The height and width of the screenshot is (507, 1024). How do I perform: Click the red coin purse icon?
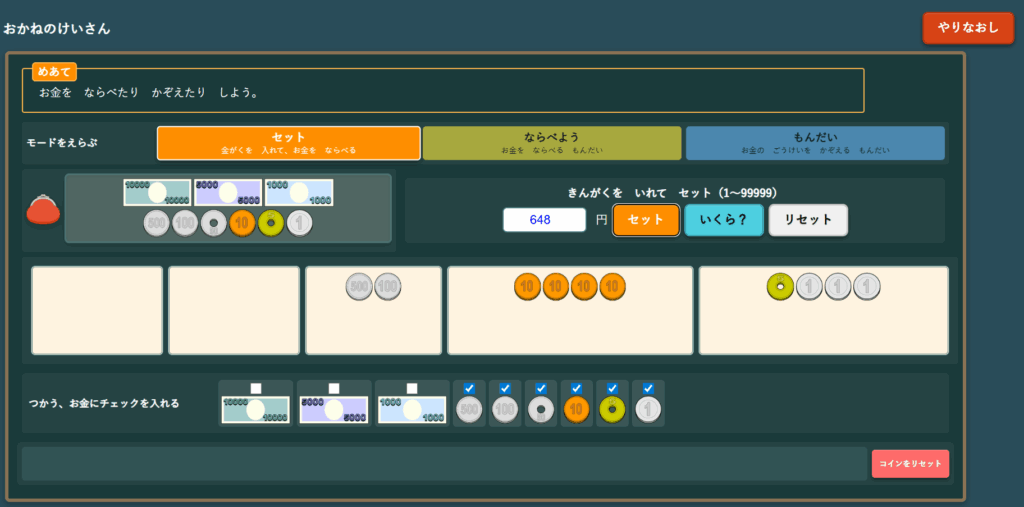coord(41,210)
